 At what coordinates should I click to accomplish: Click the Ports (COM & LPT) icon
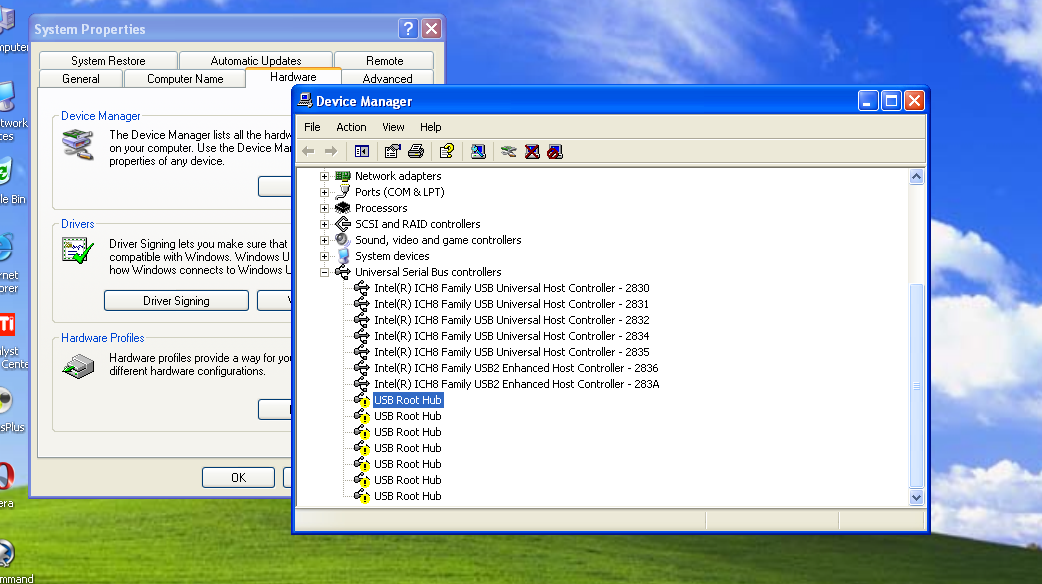tap(343, 192)
